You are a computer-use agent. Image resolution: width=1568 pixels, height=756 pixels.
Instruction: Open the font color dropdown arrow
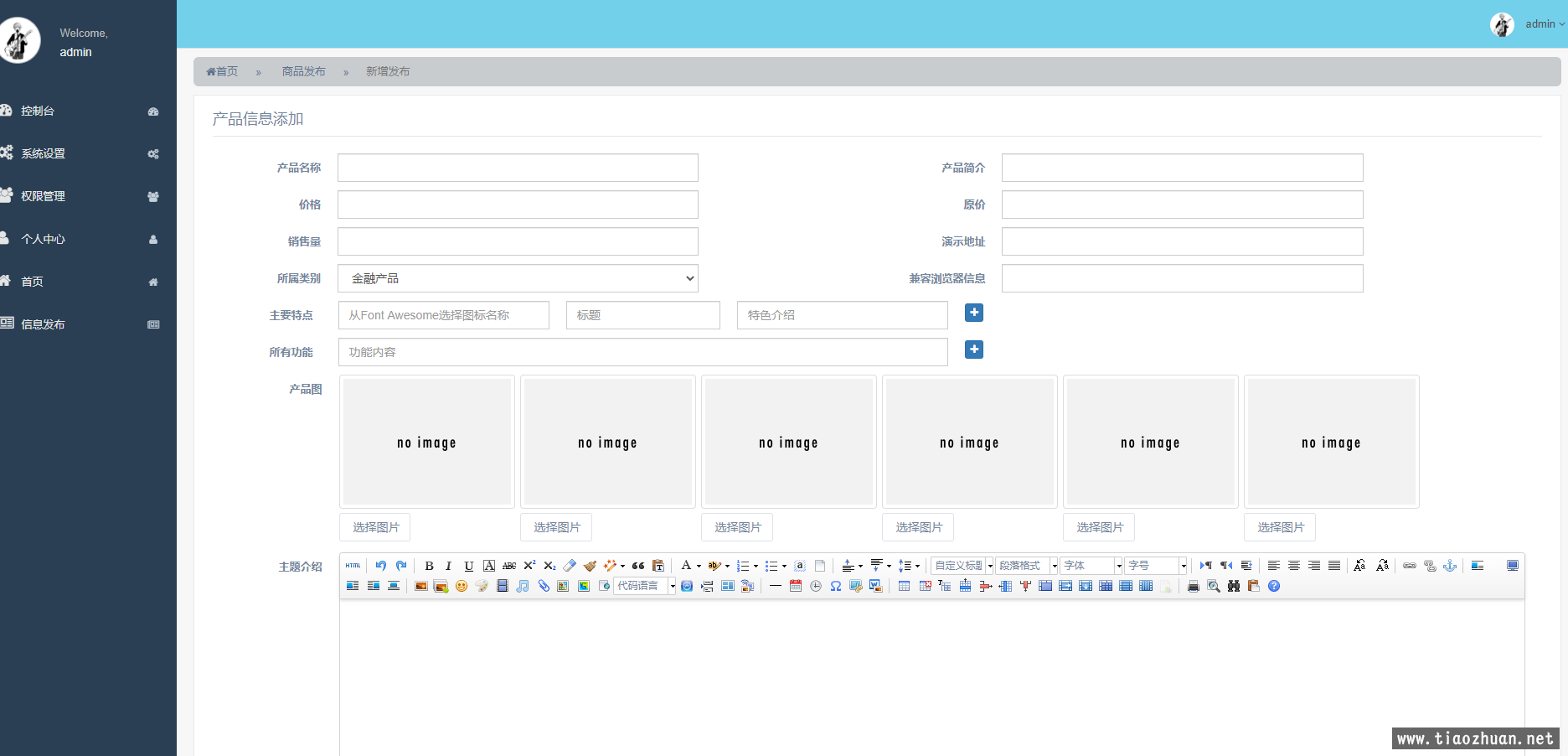click(x=699, y=567)
